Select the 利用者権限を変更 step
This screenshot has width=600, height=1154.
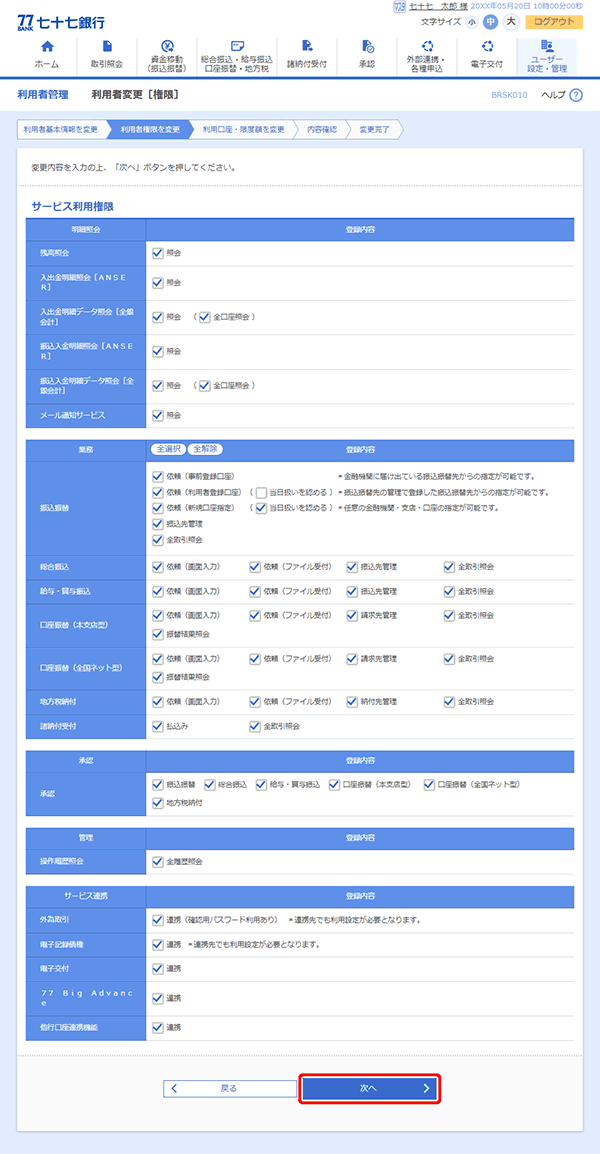coord(150,130)
